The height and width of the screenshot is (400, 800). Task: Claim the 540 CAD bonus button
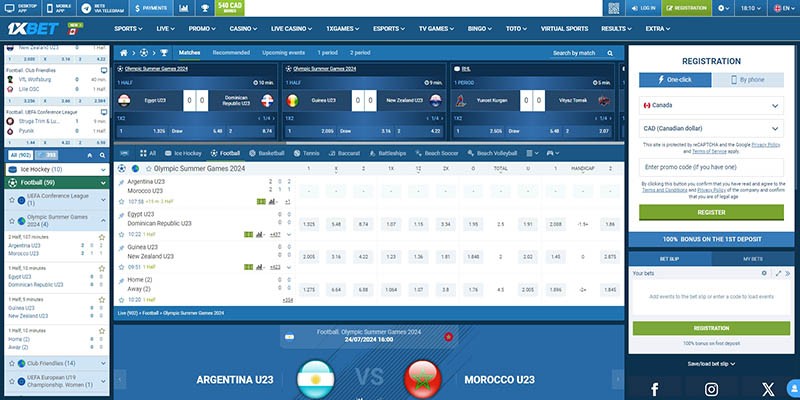click(x=230, y=8)
